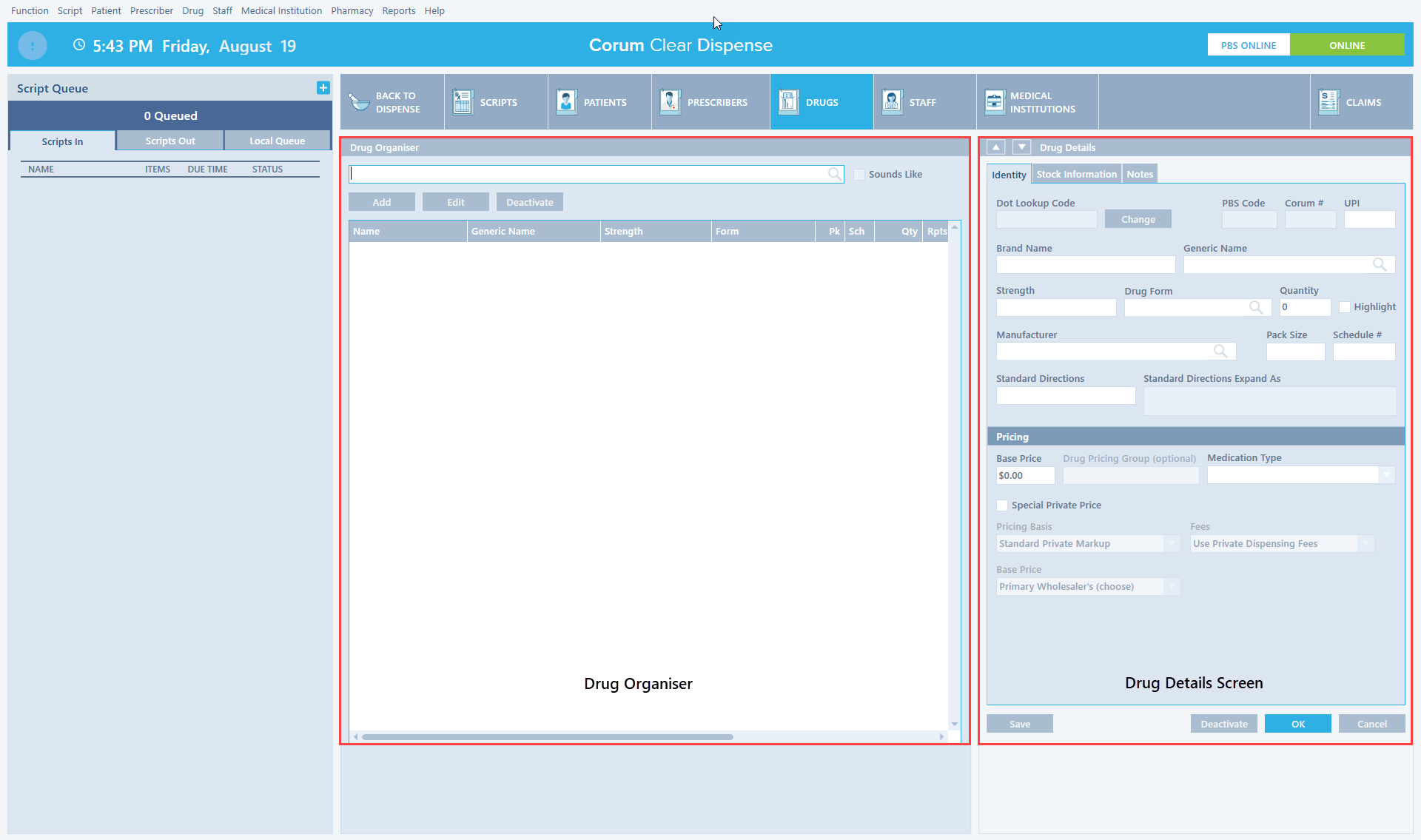Switch to the Stock Information tab
Image resolution: width=1421 pixels, height=840 pixels.
click(x=1076, y=175)
